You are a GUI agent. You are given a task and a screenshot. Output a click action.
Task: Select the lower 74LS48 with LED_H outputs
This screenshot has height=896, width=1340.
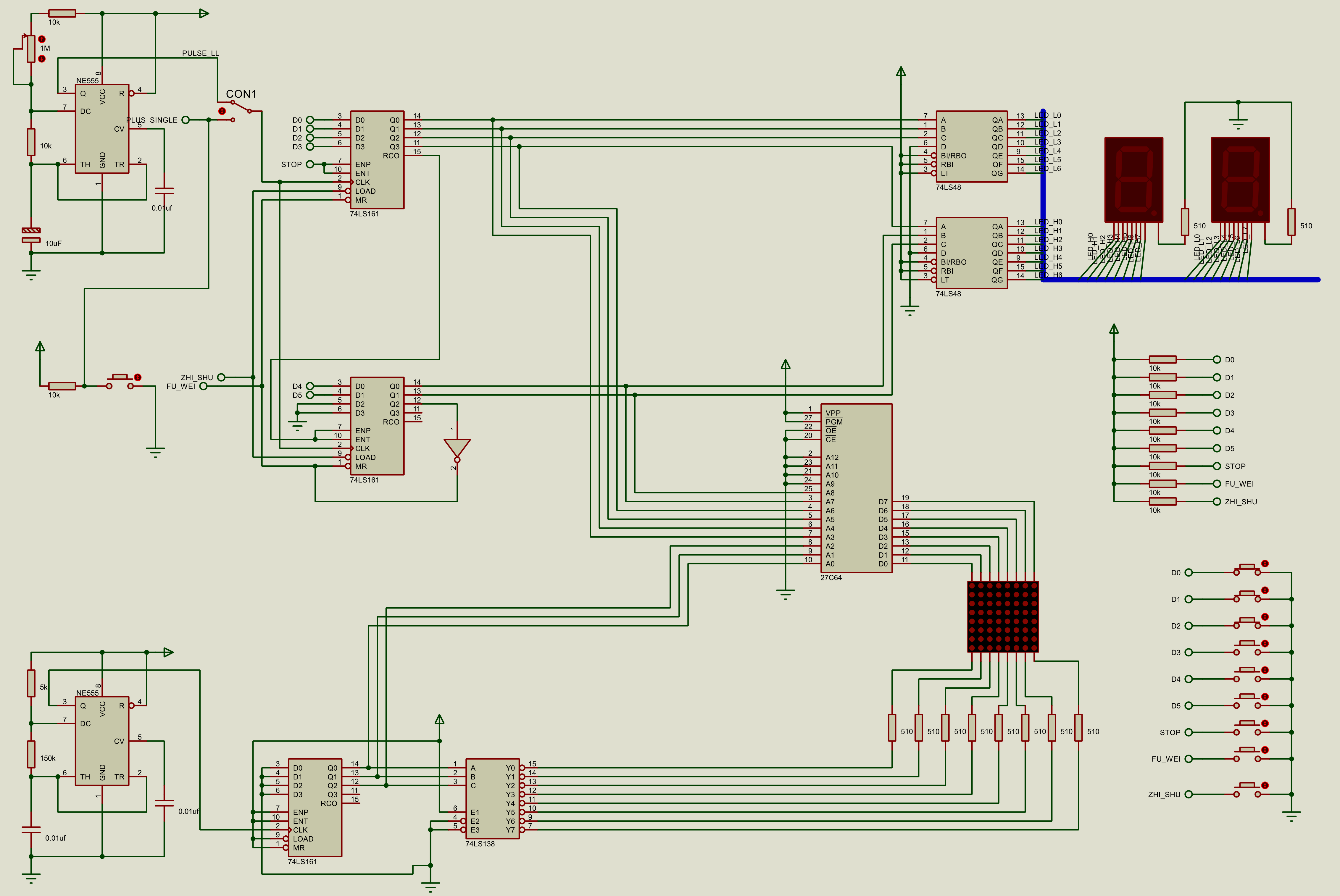971,253
